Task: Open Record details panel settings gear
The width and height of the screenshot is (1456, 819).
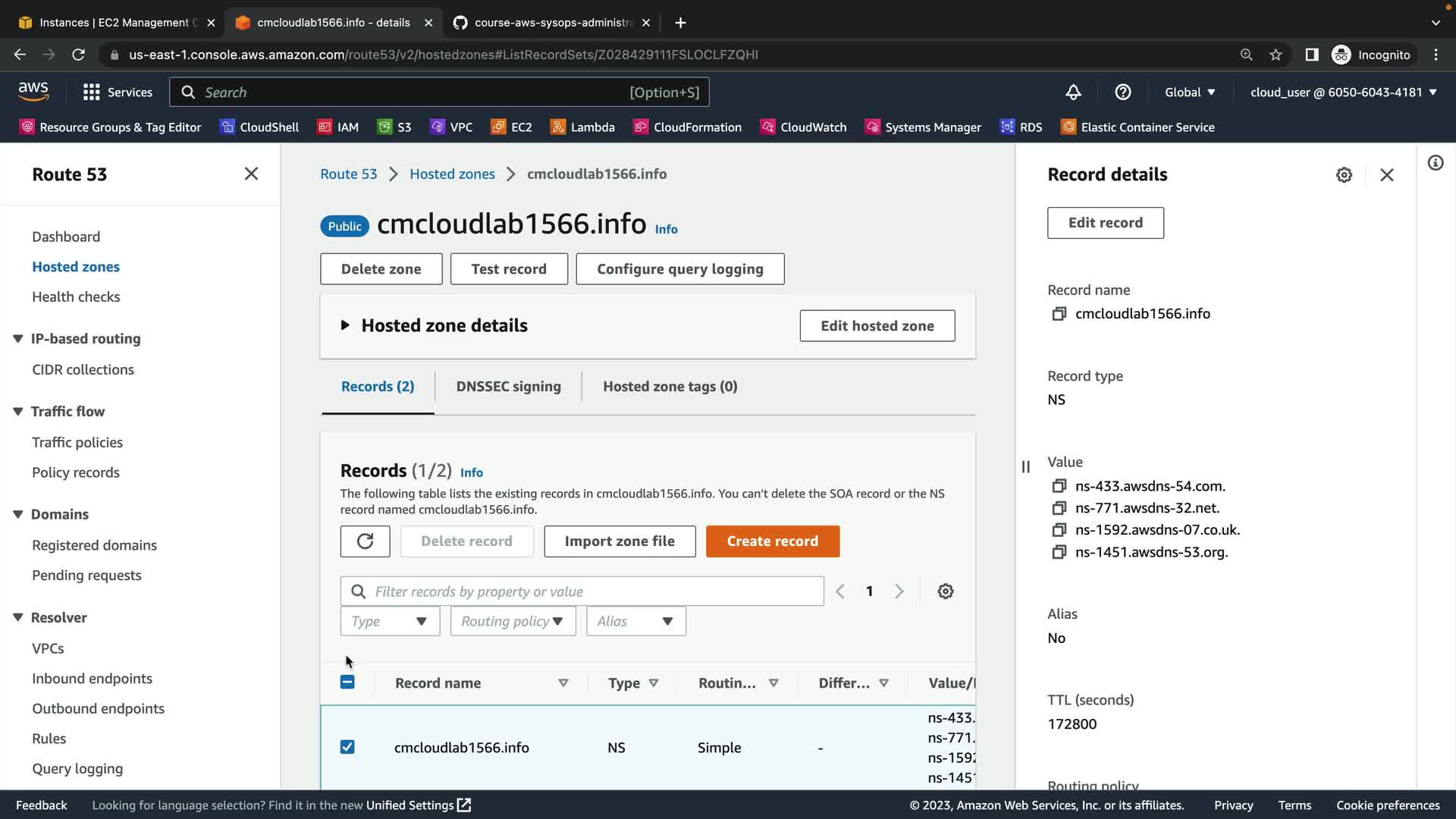Action: pyautogui.click(x=1344, y=175)
